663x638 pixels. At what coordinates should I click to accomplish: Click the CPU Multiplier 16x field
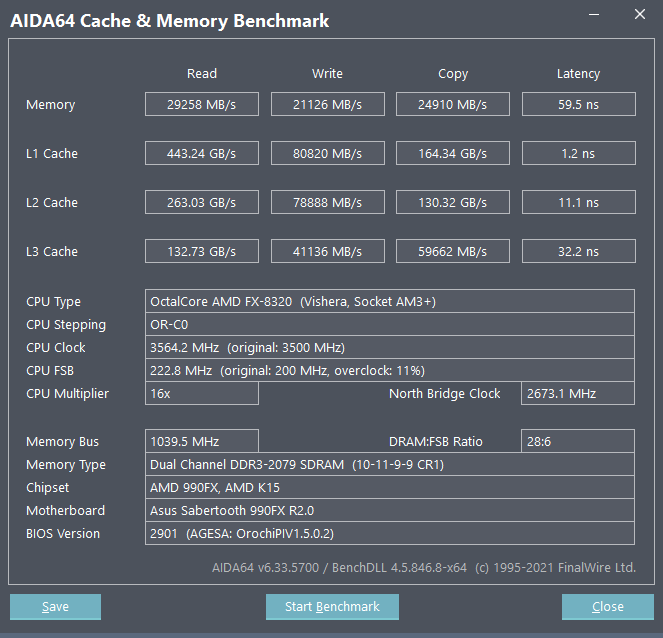click(x=202, y=393)
